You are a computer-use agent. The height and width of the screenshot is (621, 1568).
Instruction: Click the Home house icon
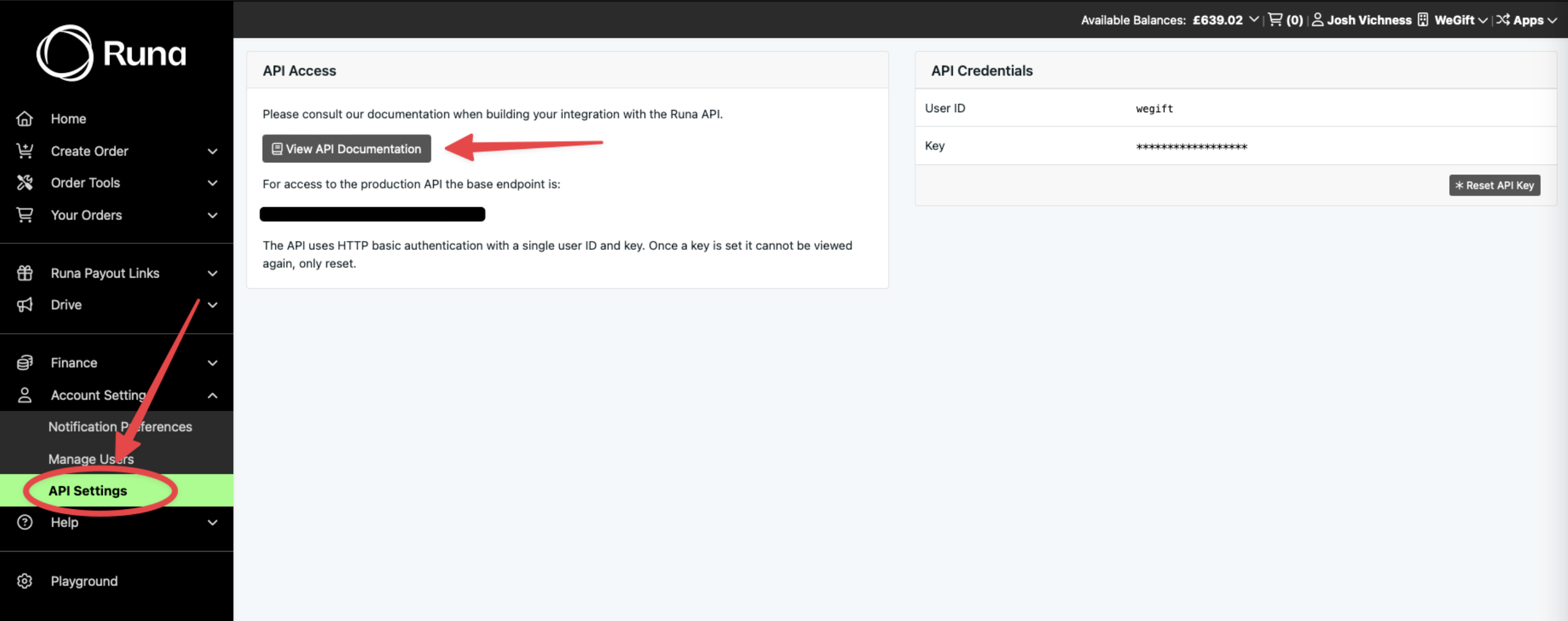pos(24,119)
